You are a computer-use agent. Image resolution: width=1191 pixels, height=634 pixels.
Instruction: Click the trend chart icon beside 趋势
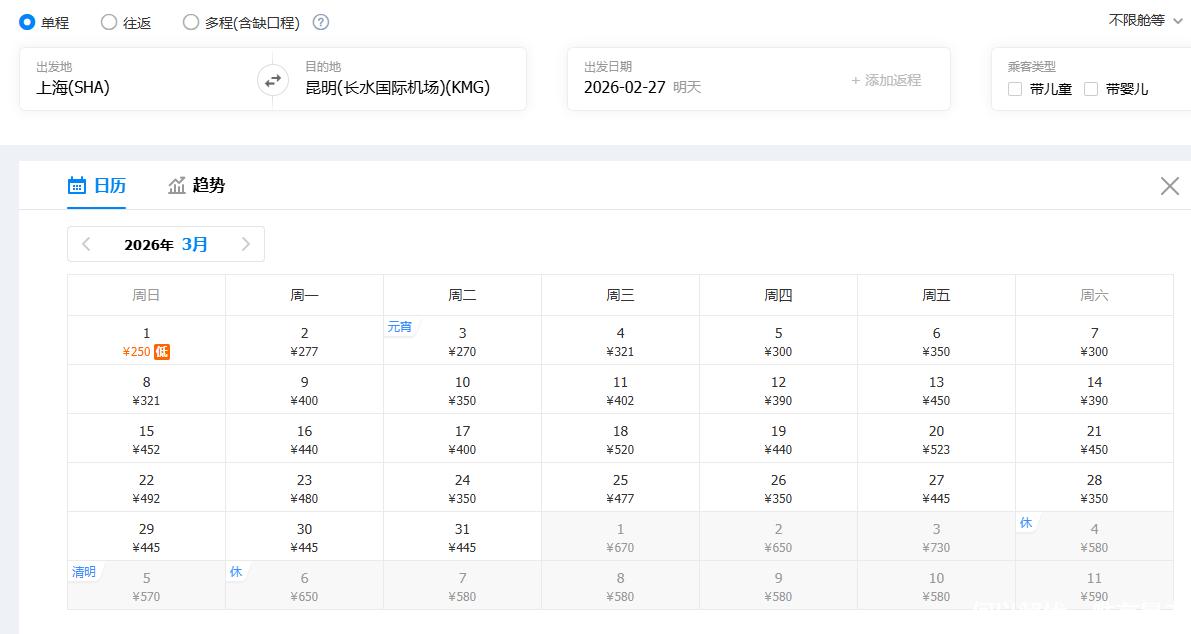177,186
